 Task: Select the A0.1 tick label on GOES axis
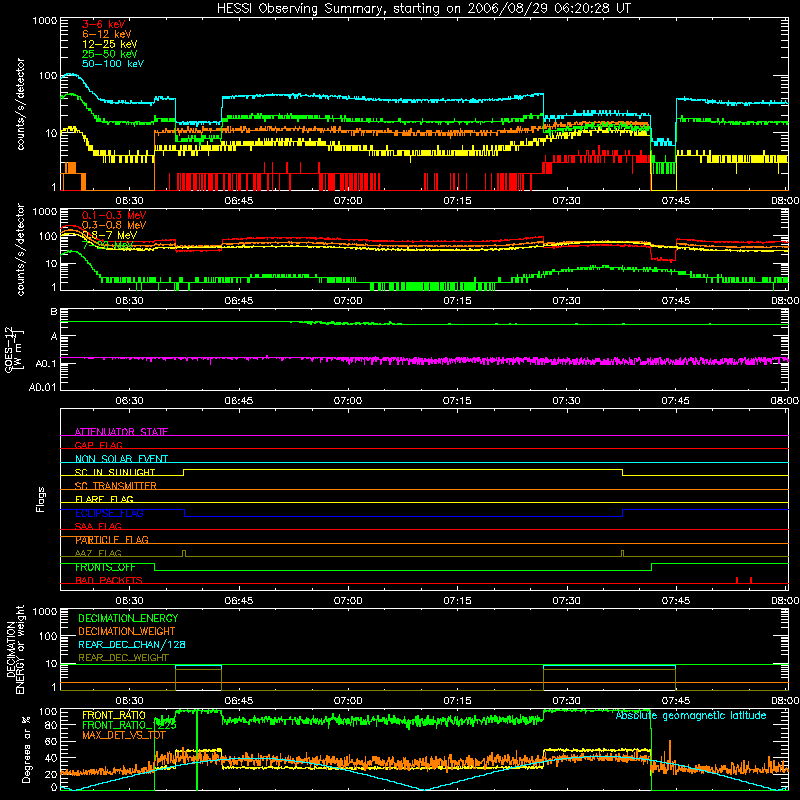click(x=46, y=363)
